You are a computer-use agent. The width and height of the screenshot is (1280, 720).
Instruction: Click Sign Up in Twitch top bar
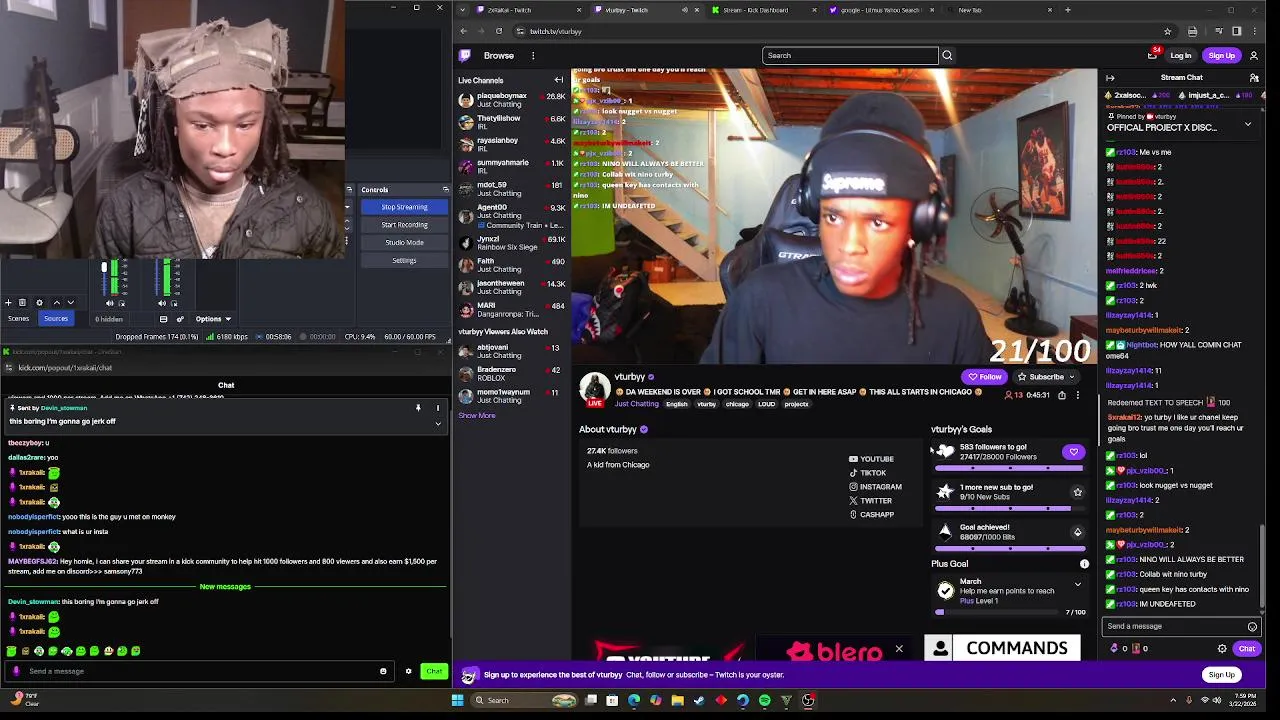coord(1221,56)
